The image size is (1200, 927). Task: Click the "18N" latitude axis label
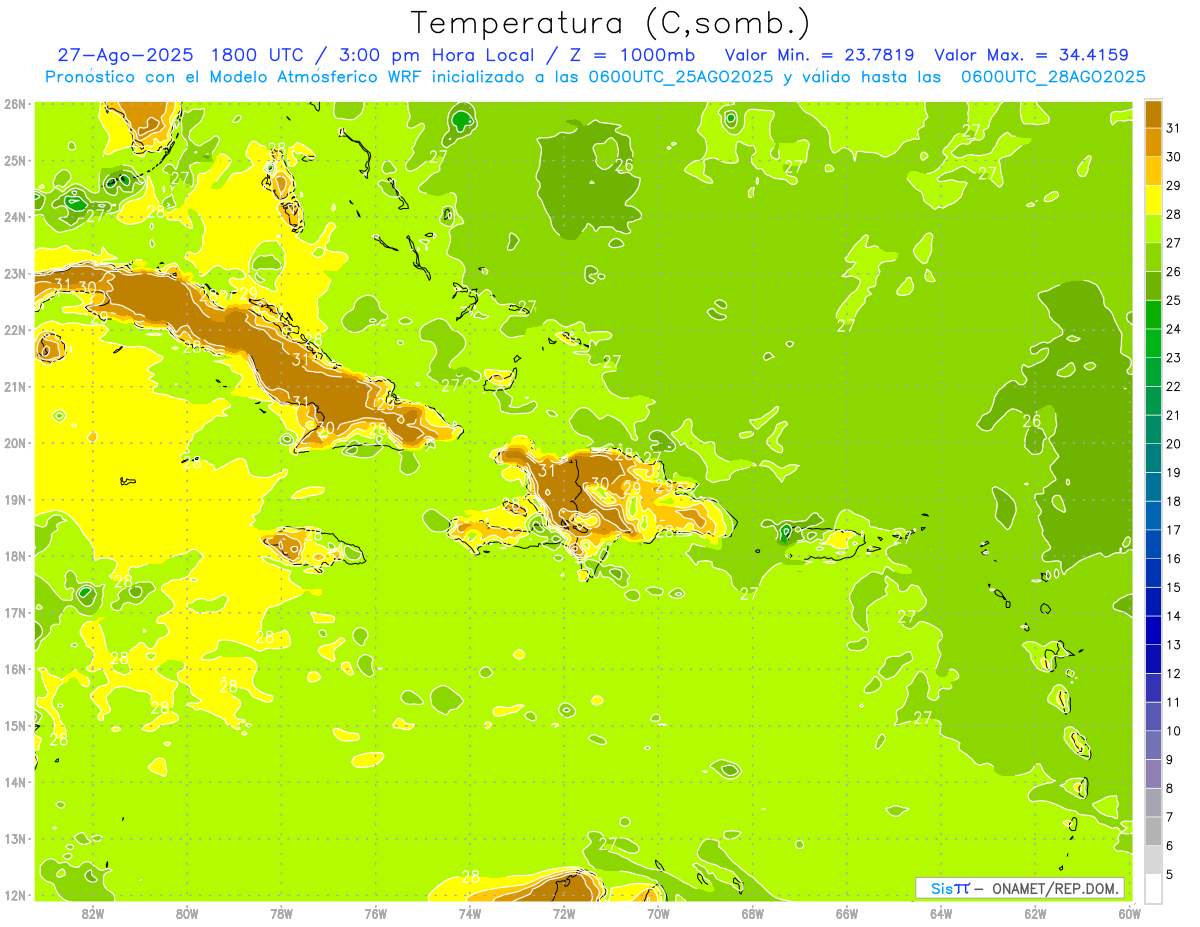tap(14, 556)
